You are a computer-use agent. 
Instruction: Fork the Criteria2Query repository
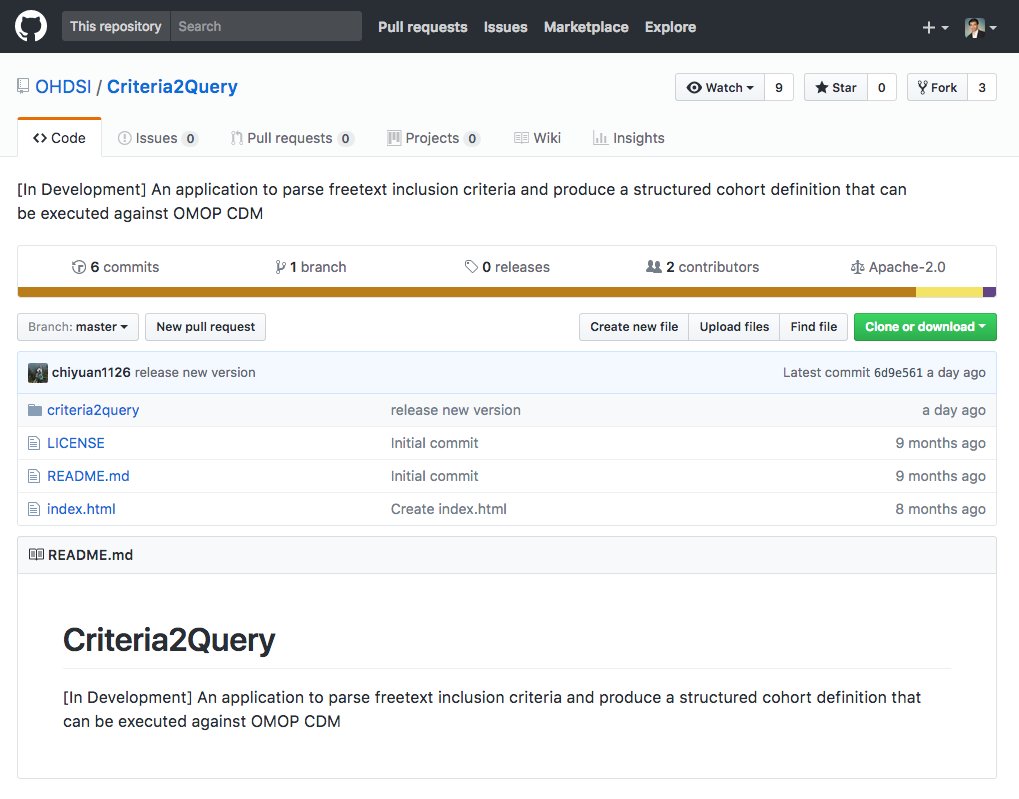[x=937, y=87]
